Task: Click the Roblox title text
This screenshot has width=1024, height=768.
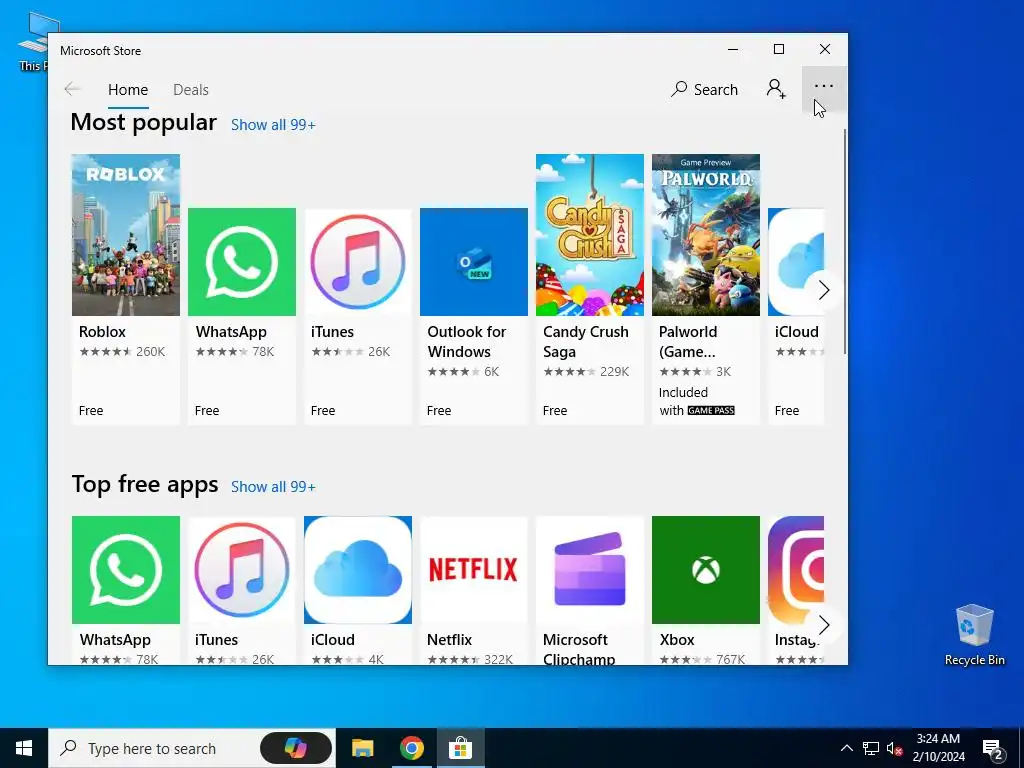Action: pyautogui.click(x=103, y=332)
